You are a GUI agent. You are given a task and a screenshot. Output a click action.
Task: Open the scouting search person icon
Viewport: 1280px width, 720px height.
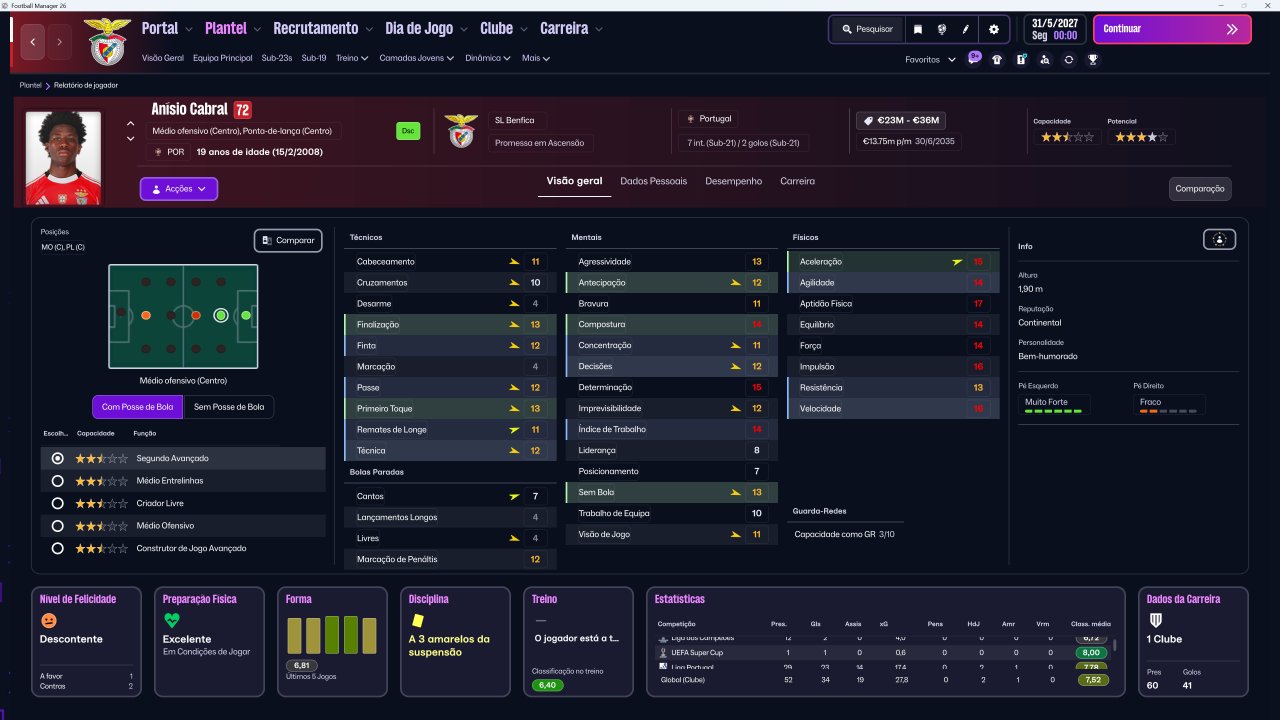coord(1045,59)
